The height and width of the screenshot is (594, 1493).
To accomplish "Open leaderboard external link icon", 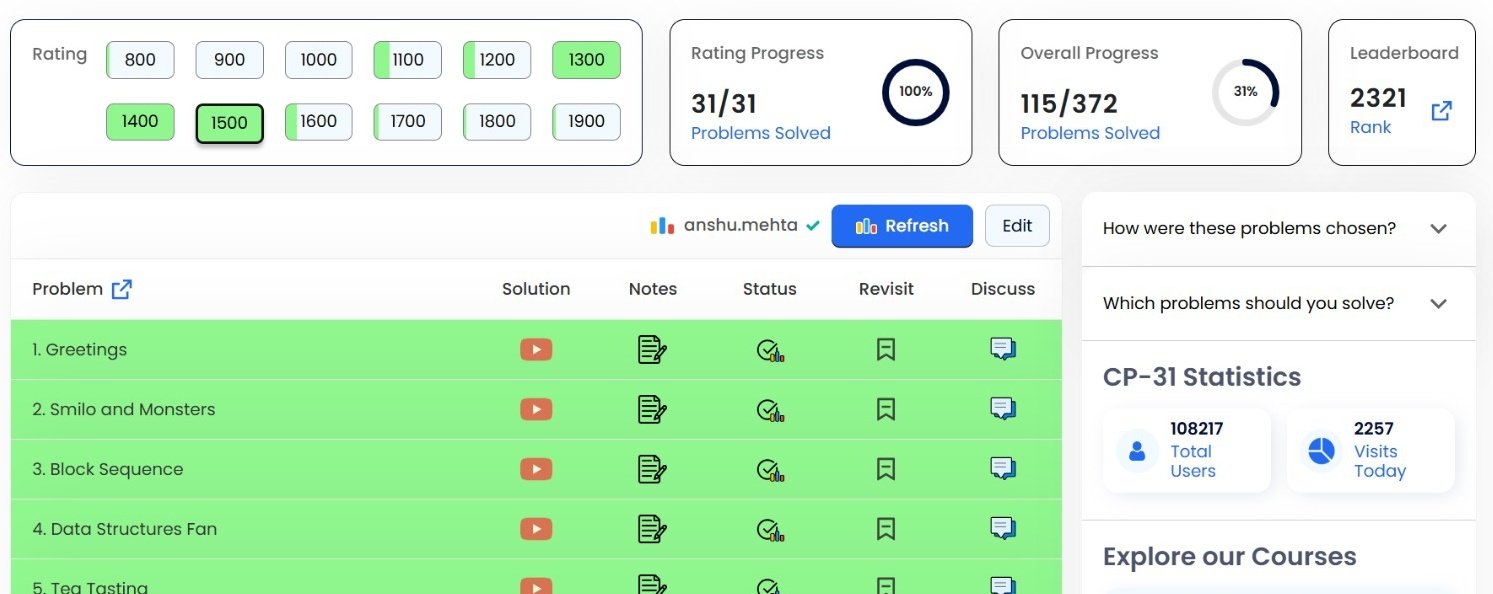I will point(1441,111).
